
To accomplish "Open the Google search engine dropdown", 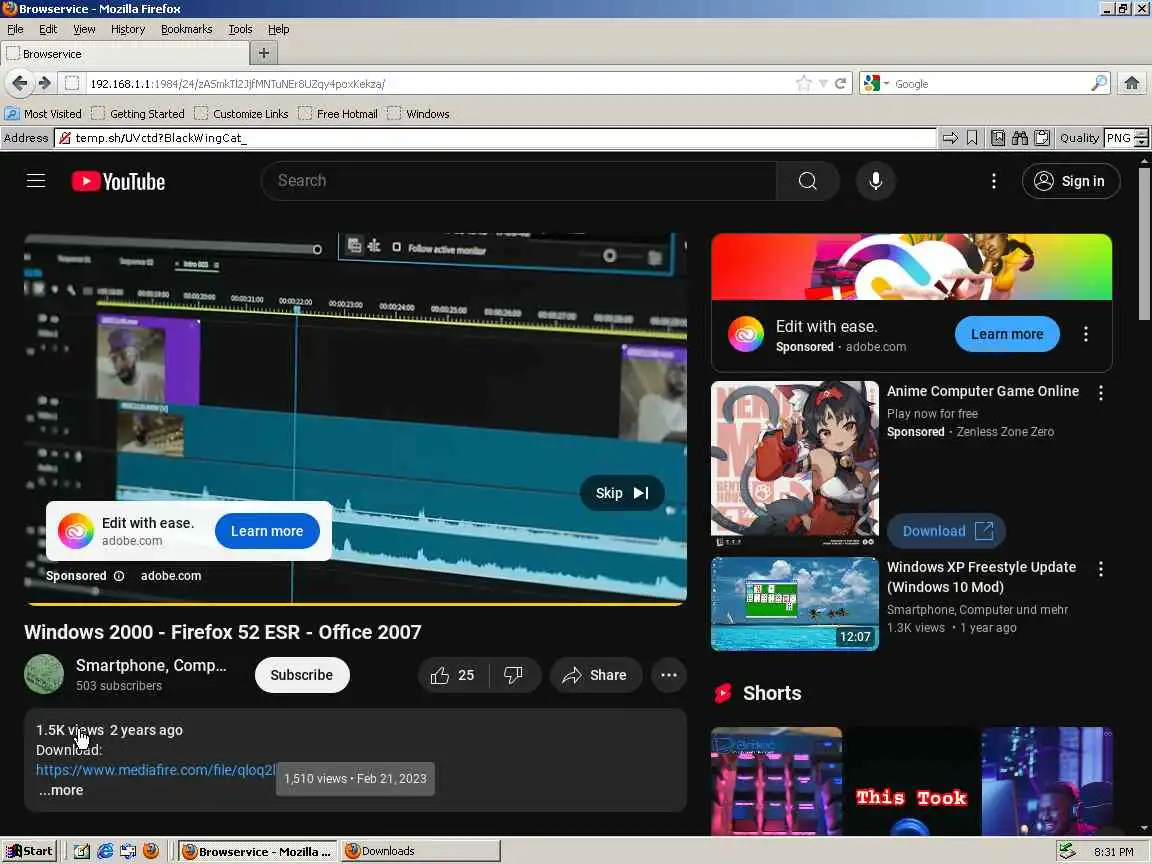I will (886, 84).
